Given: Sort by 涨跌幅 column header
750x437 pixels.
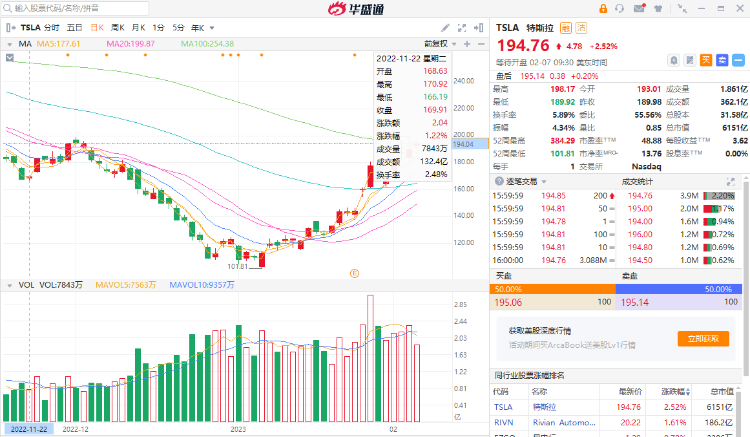Looking at the screenshot, I should pyautogui.click(x=675, y=392).
